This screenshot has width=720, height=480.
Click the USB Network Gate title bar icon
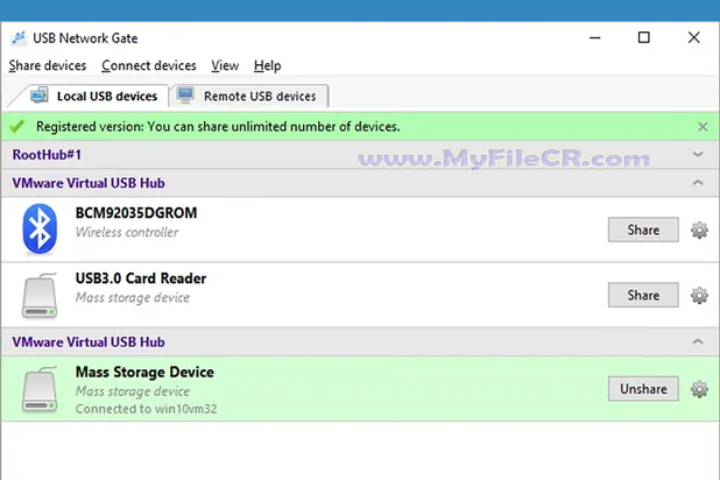tap(18, 38)
